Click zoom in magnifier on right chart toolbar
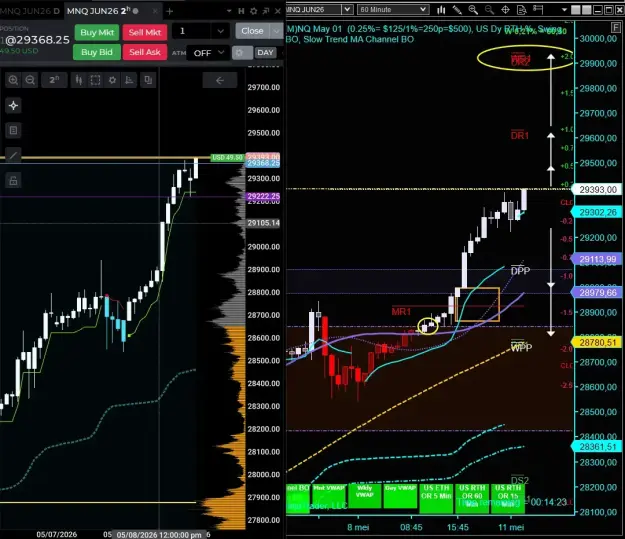The width and height of the screenshot is (625, 539). (x=473, y=10)
